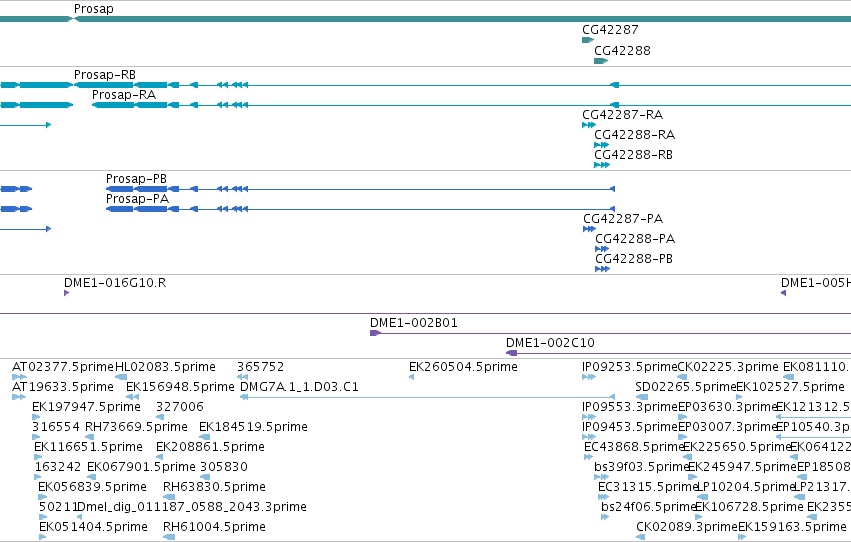Viewport: 851px width, 542px height.
Task: Click the EK184519.5prime EST label
Action: (253, 427)
